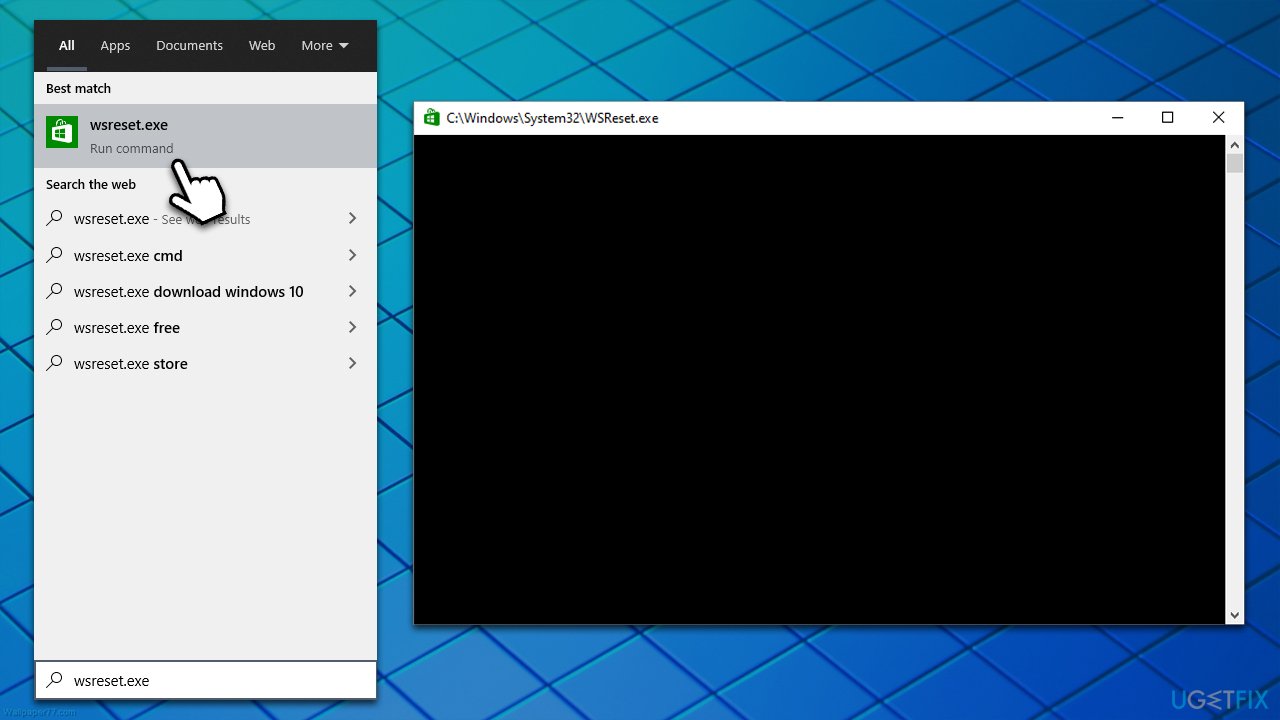This screenshot has width=1280, height=720.
Task: Click the magnifier icon beside "wsreset.exe cmd"
Action: click(x=55, y=255)
